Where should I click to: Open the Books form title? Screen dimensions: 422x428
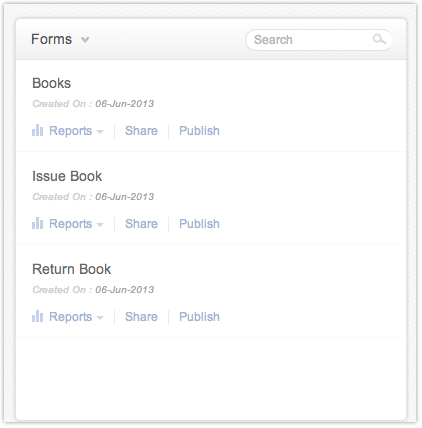[x=52, y=83]
